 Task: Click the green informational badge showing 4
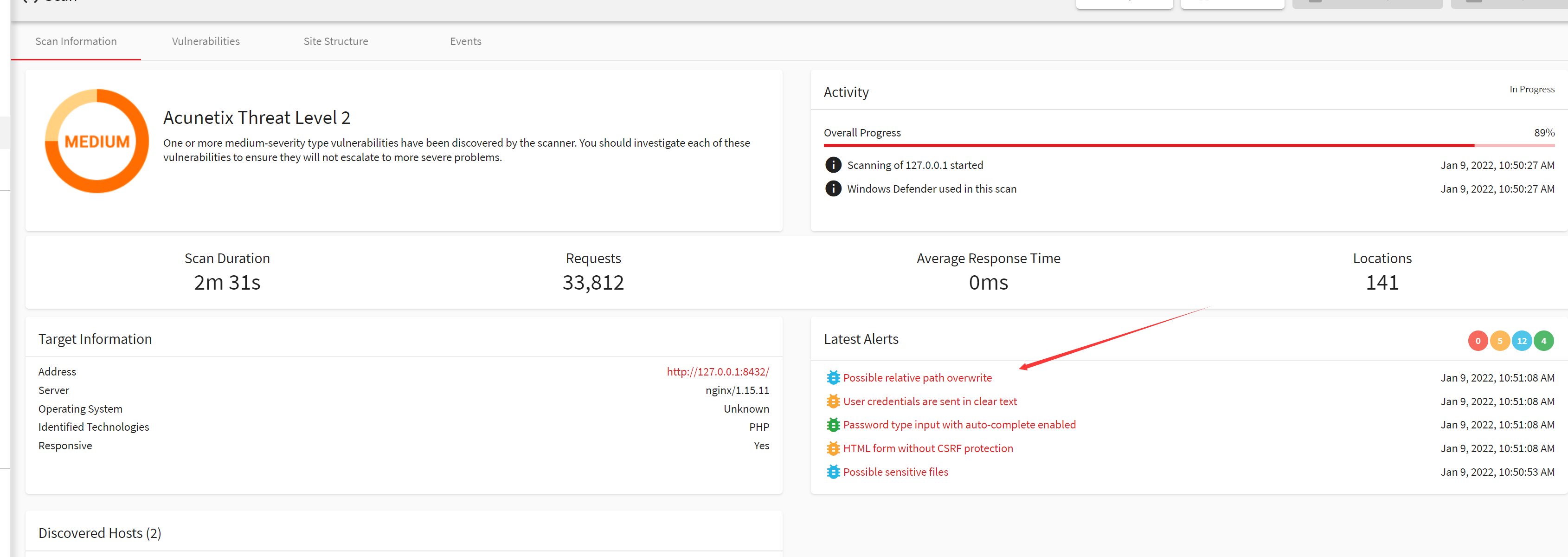click(1543, 341)
